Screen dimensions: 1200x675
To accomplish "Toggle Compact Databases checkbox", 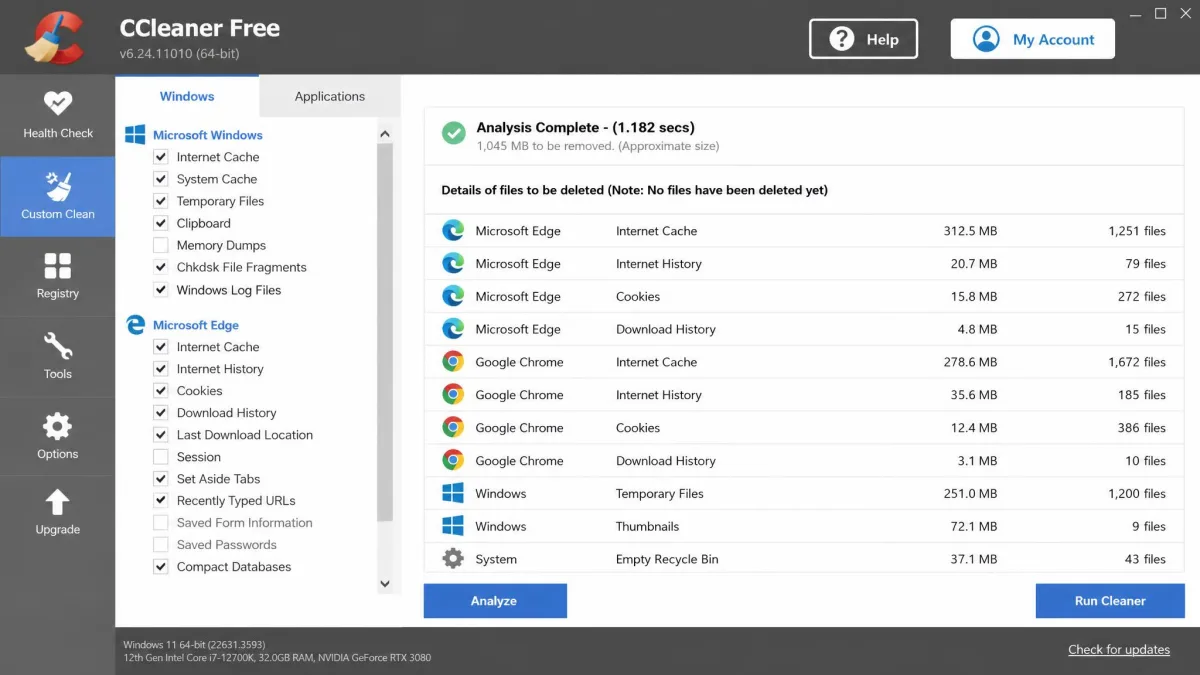I will [x=160, y=567].
